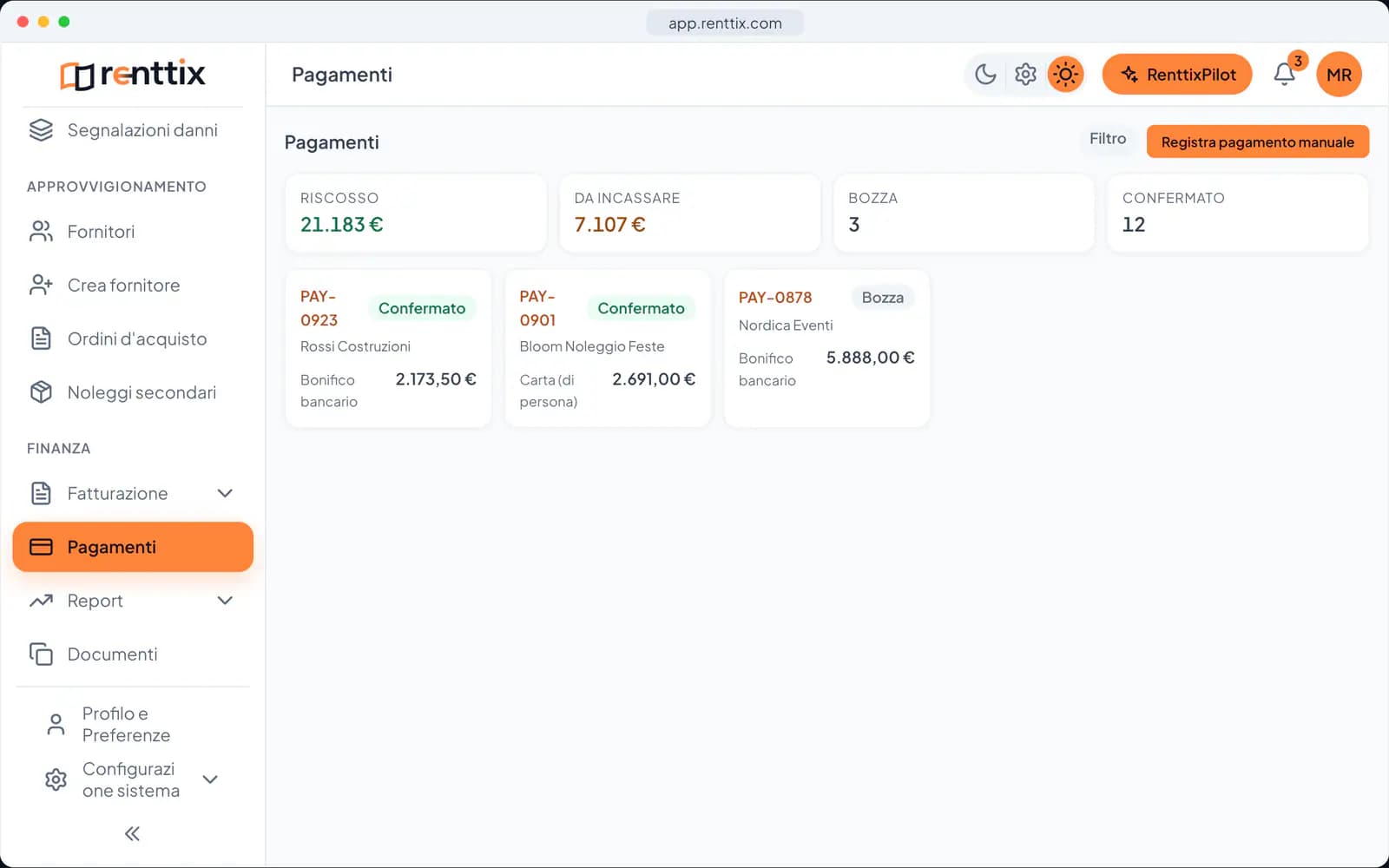The height and width of the screenshot is (868, 1389).
Task: Click the Crea fornitore add-user icon
Action: (41, 285)
